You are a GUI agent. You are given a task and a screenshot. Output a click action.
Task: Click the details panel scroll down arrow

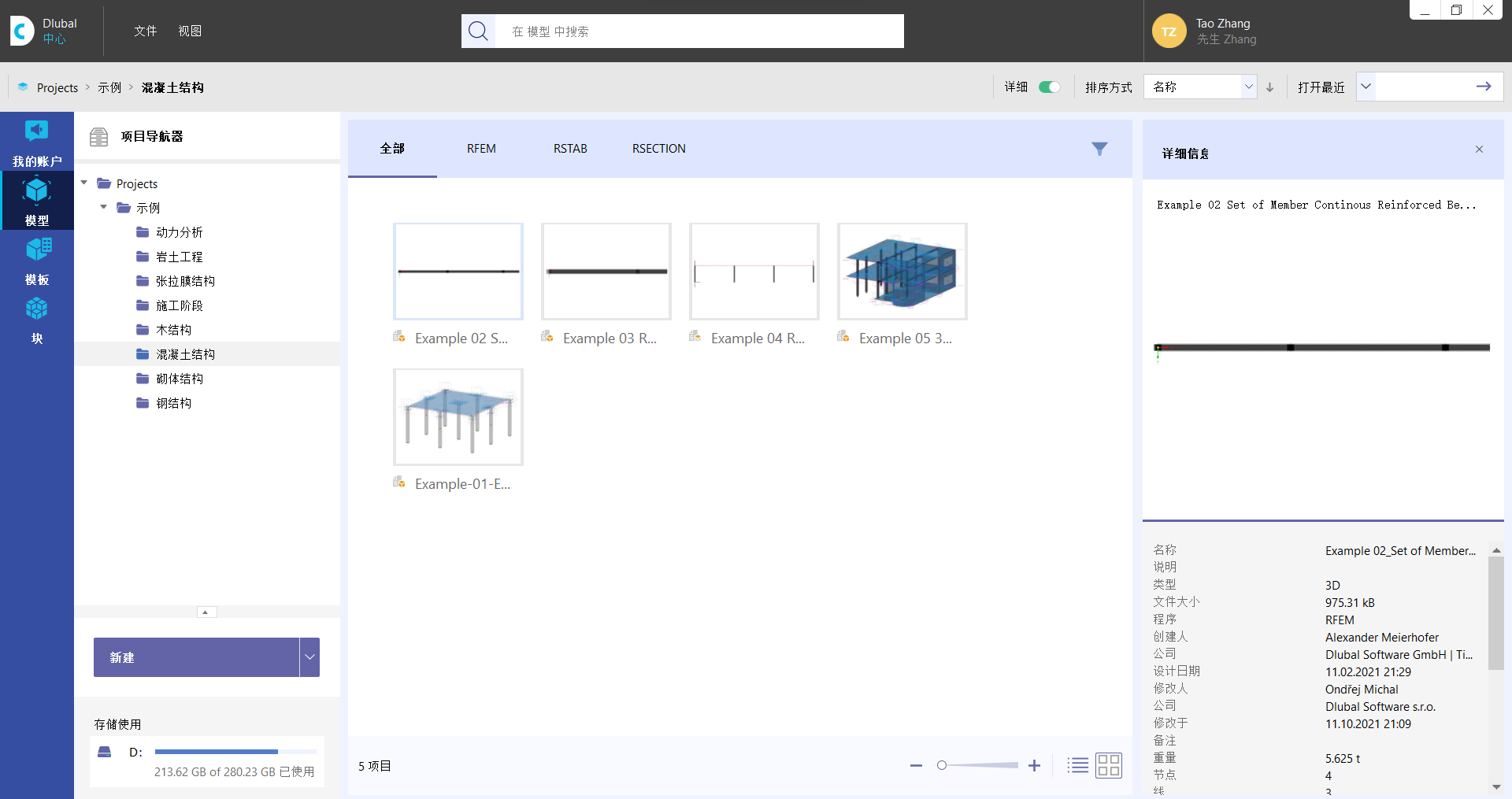click(x=1496, y=786)
